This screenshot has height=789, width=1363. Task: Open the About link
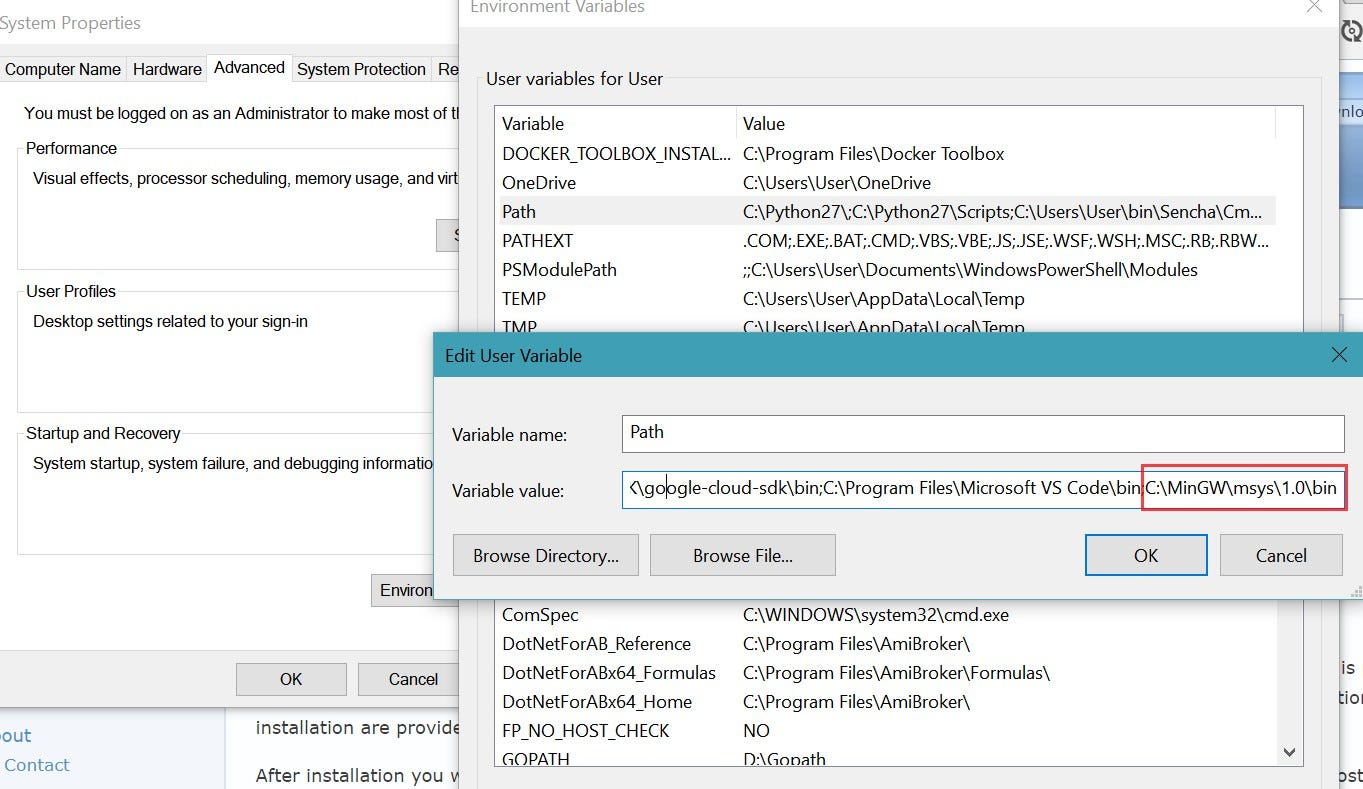click(13, 734)
